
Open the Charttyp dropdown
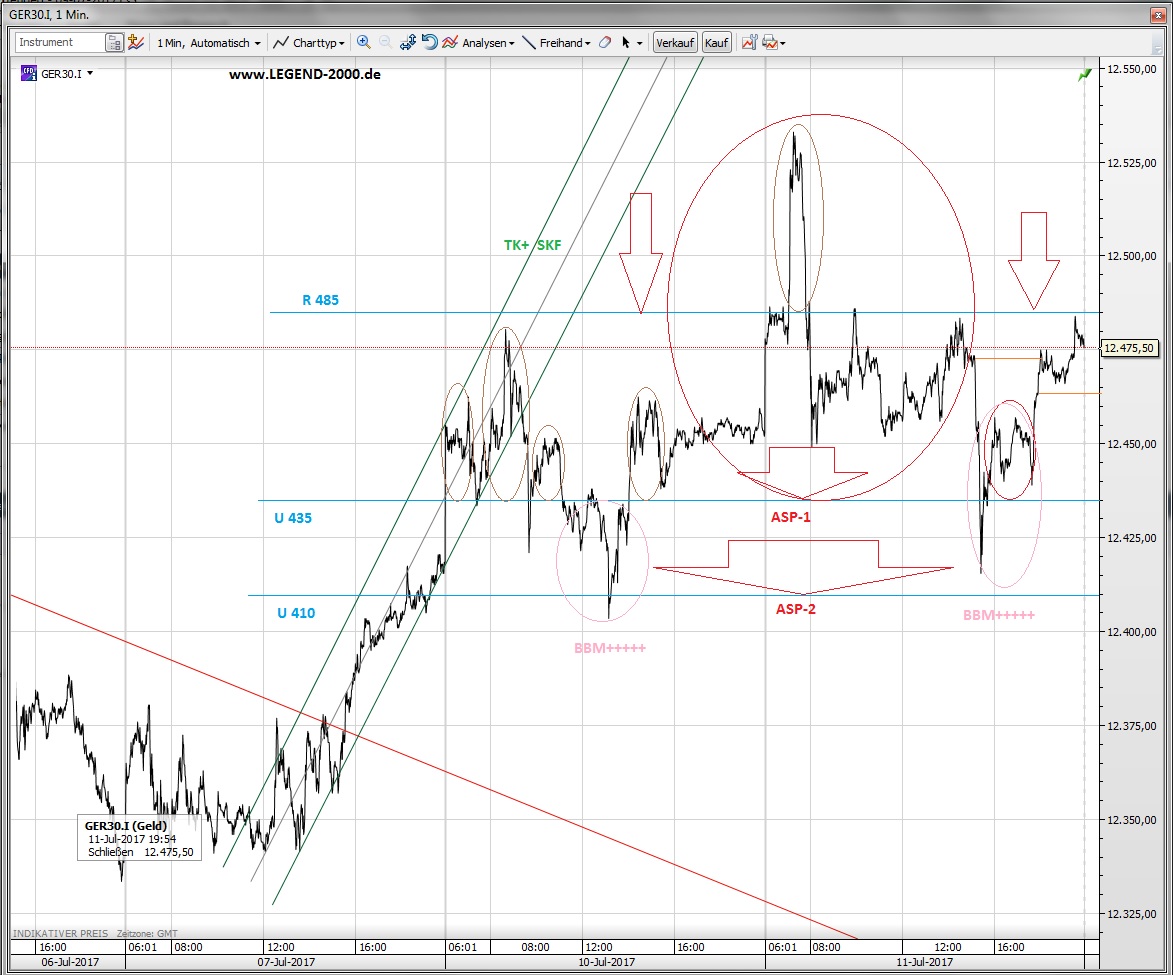310,43
